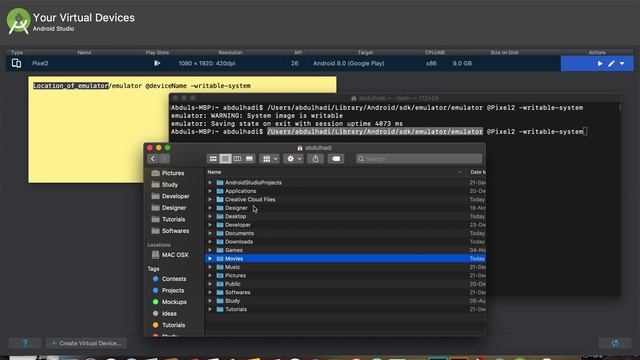Viewport: 640px width, 360px height.
Task: Expand AndroidStudioProjects folder triangle
Action: 210,182
